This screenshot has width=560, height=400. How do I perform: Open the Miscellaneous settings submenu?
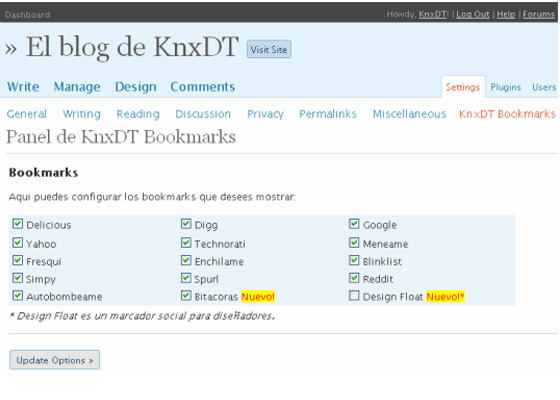[409, 114]
